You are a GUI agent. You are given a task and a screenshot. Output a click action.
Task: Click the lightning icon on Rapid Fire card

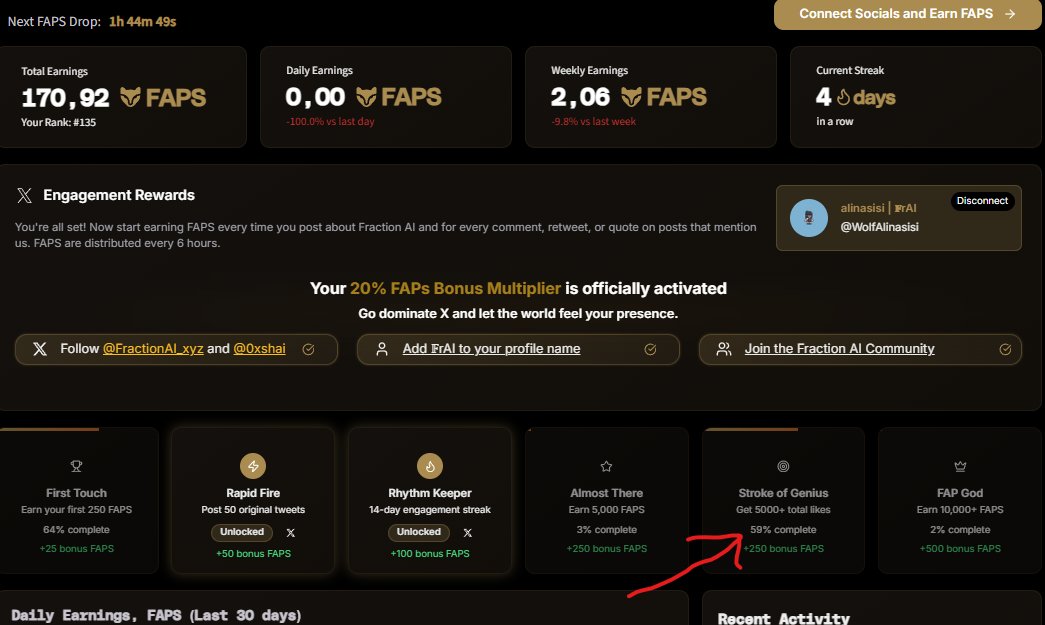(253, 466)
